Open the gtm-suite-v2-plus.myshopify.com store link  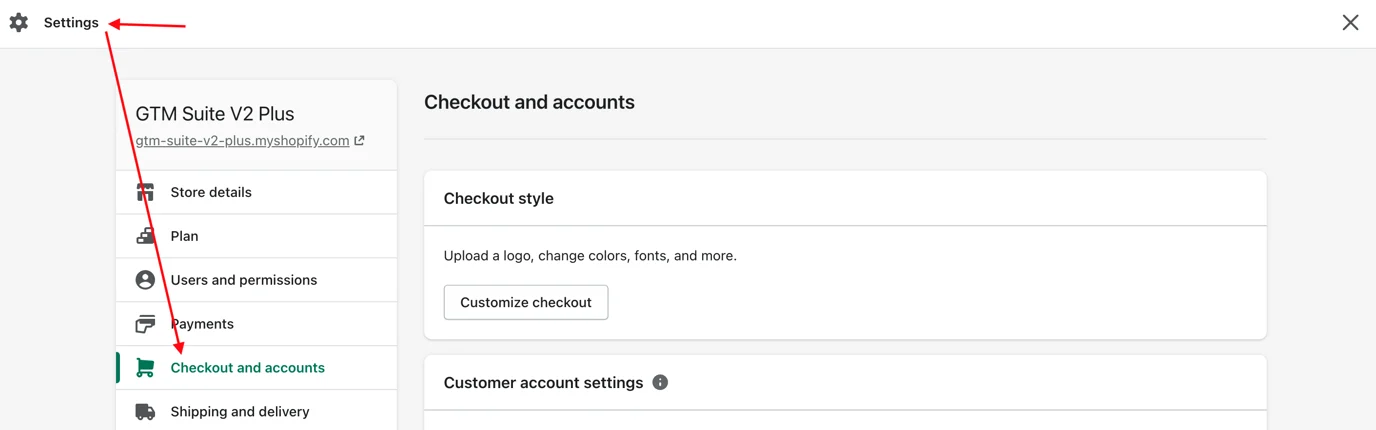pos(242,141)
